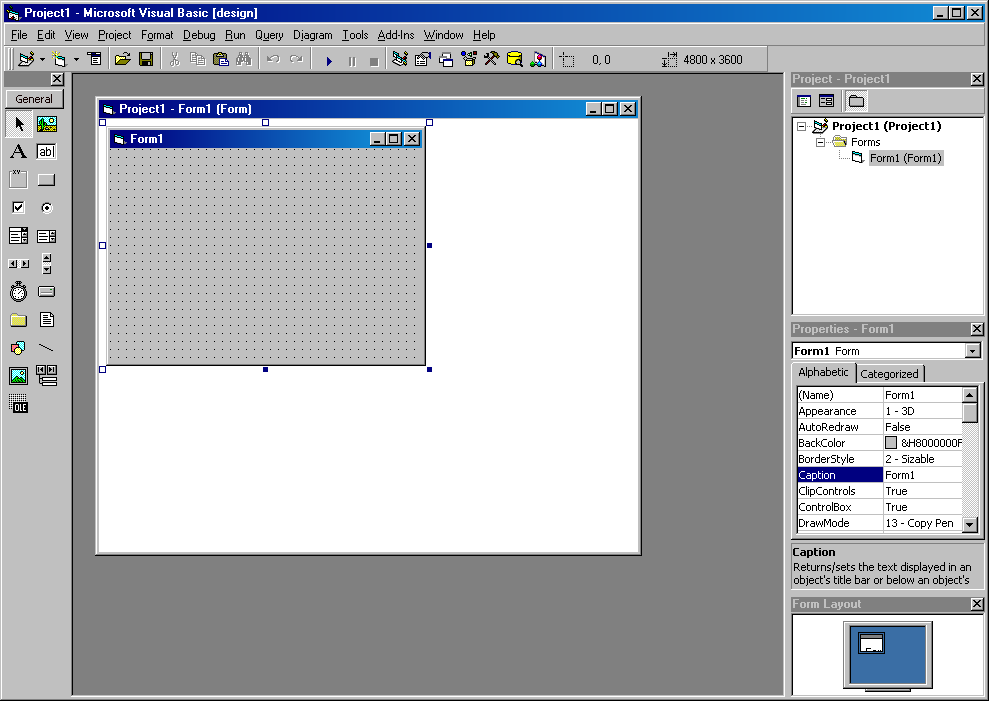Image resolution: width=989 pixels, height=701 pixels.
Task: Open the Object Browser from the toolbar
Action: [x=469, y=59]
